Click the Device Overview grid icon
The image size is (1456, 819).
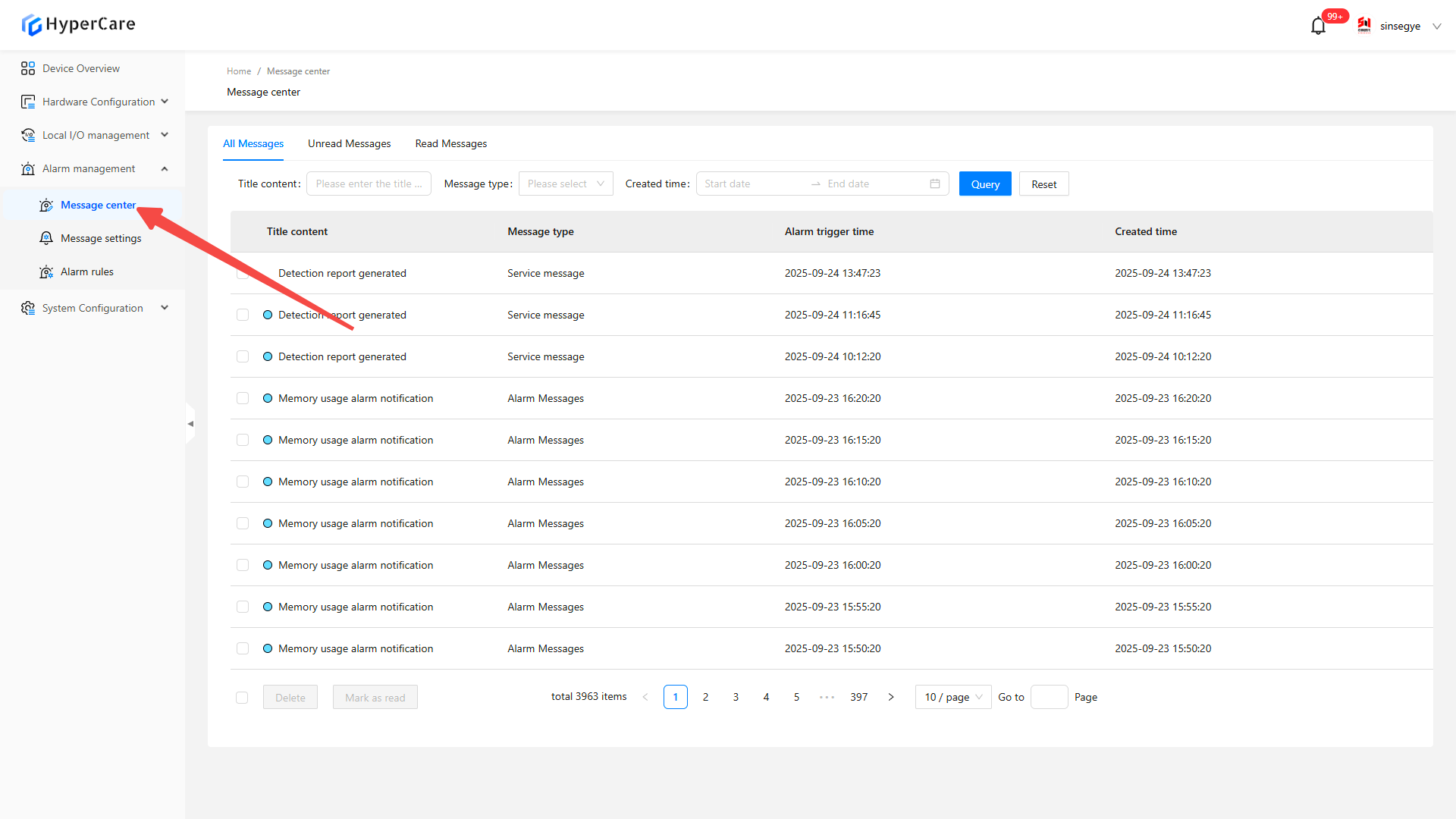[28, 68]
